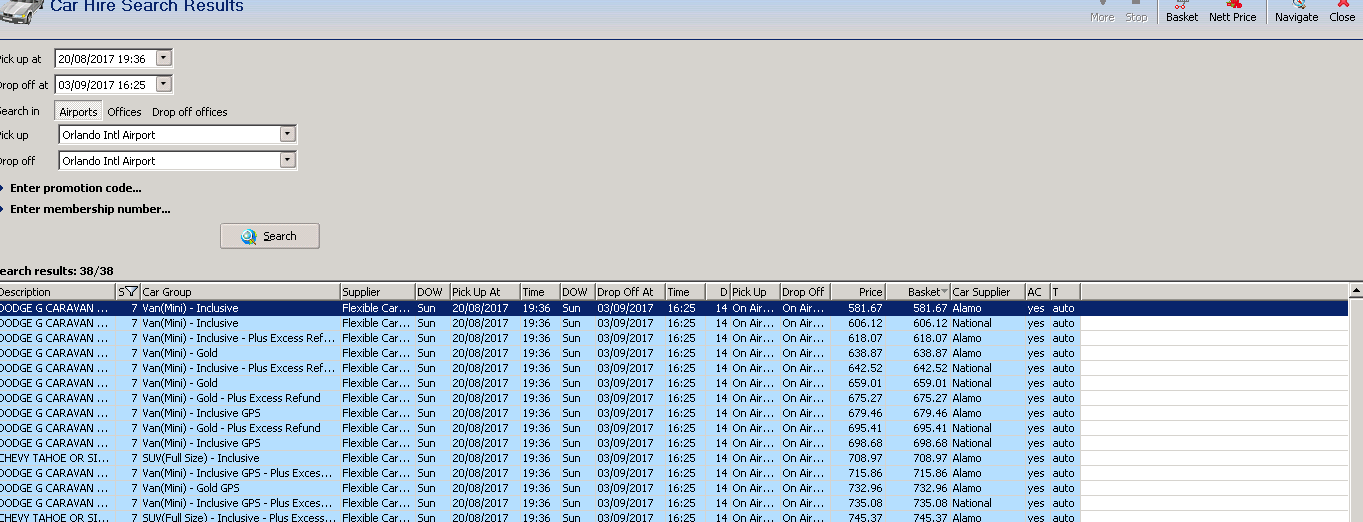Screen dimensions: 1363x522
Task: Select the Drop off offices tab
Action: [x=190, y=112]
